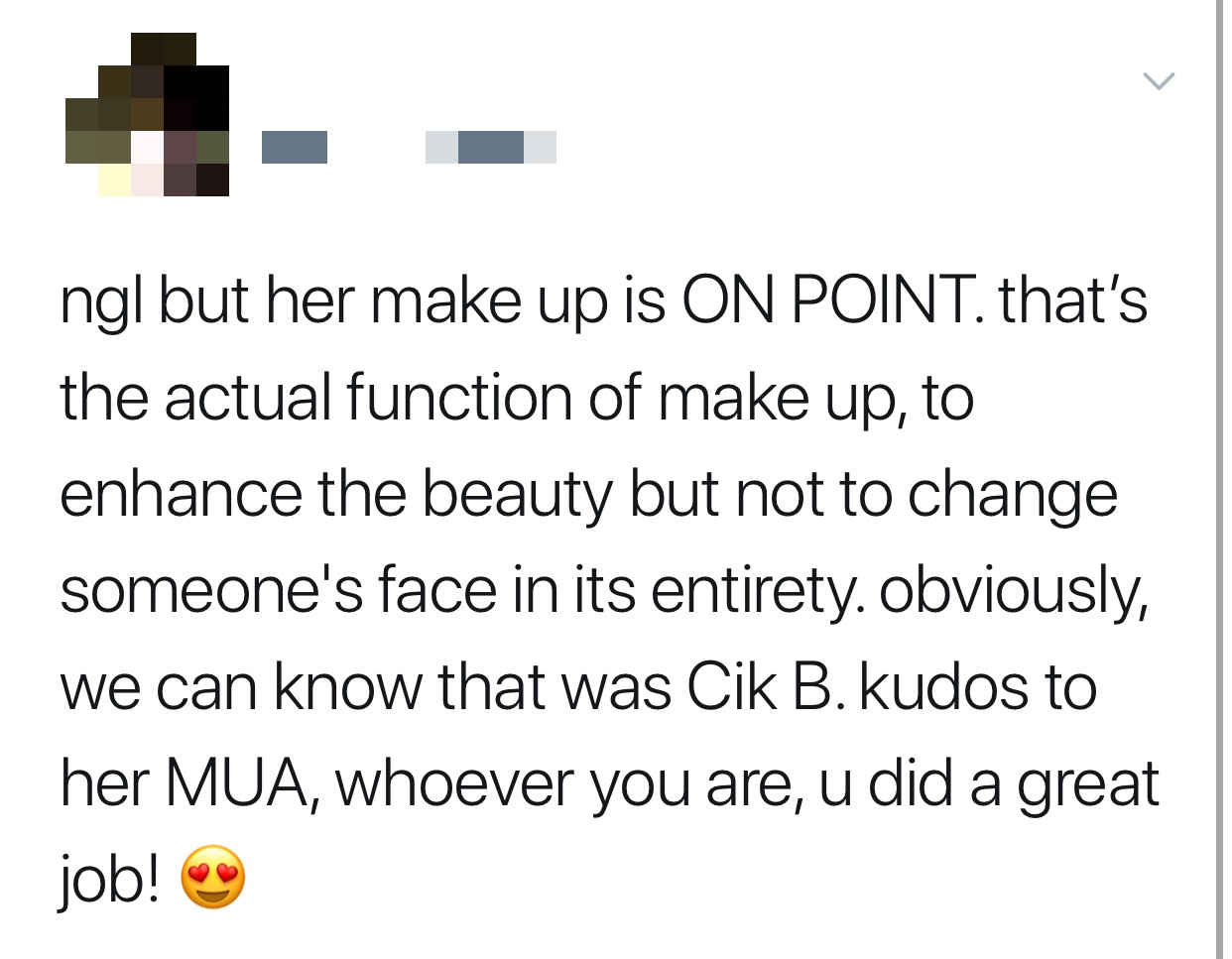
Task: Click the word "enhance" in the tweet
Action: pyautogui.click(x=181, y=494)
